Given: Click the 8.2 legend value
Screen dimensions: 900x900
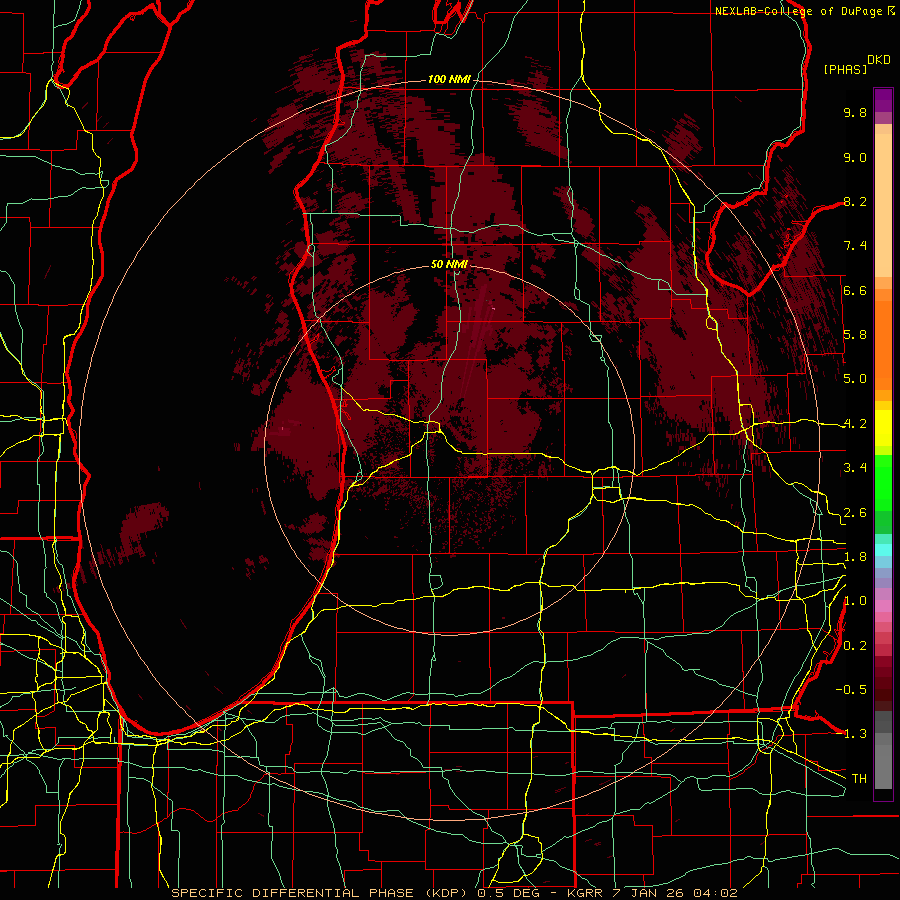Looking at the screenshot, I should pos(855,201).
